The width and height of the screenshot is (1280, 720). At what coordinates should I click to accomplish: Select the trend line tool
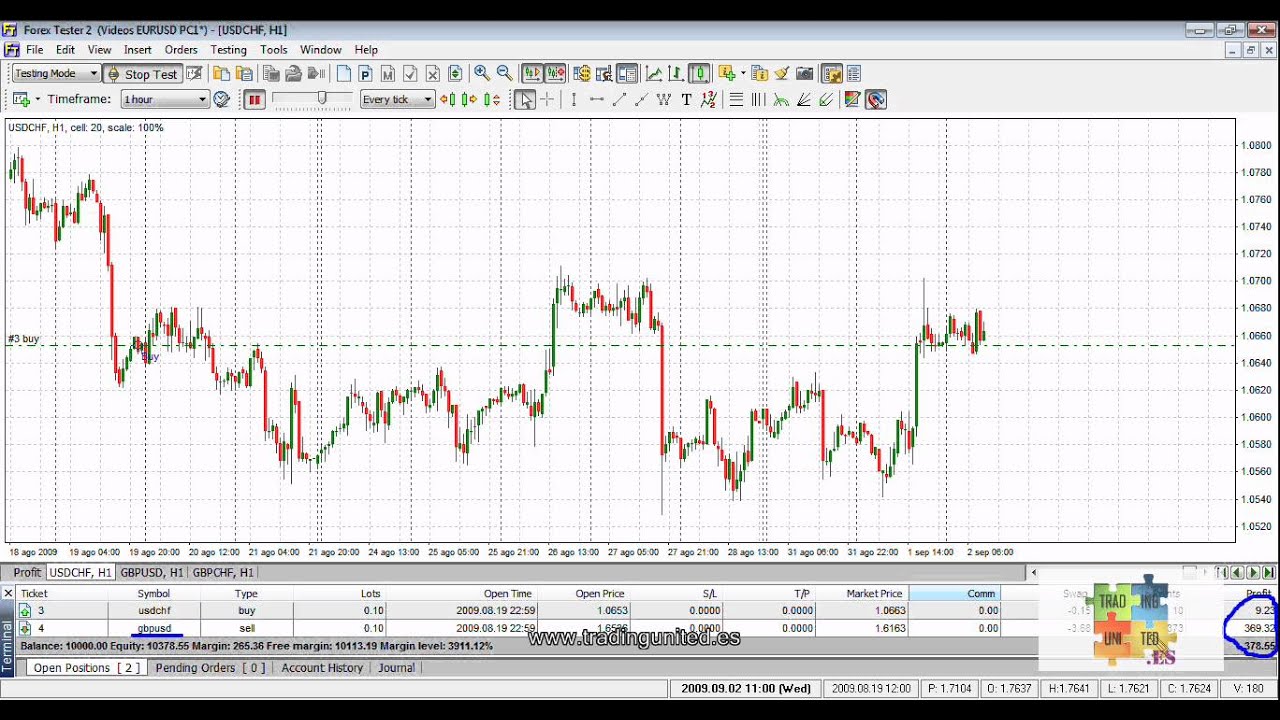pos(619,100)
